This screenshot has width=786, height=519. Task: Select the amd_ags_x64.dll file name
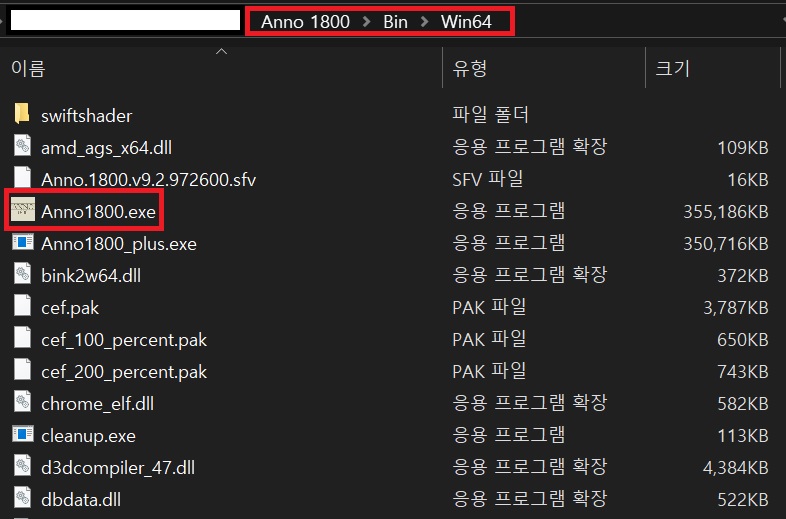tap(106, 148)
